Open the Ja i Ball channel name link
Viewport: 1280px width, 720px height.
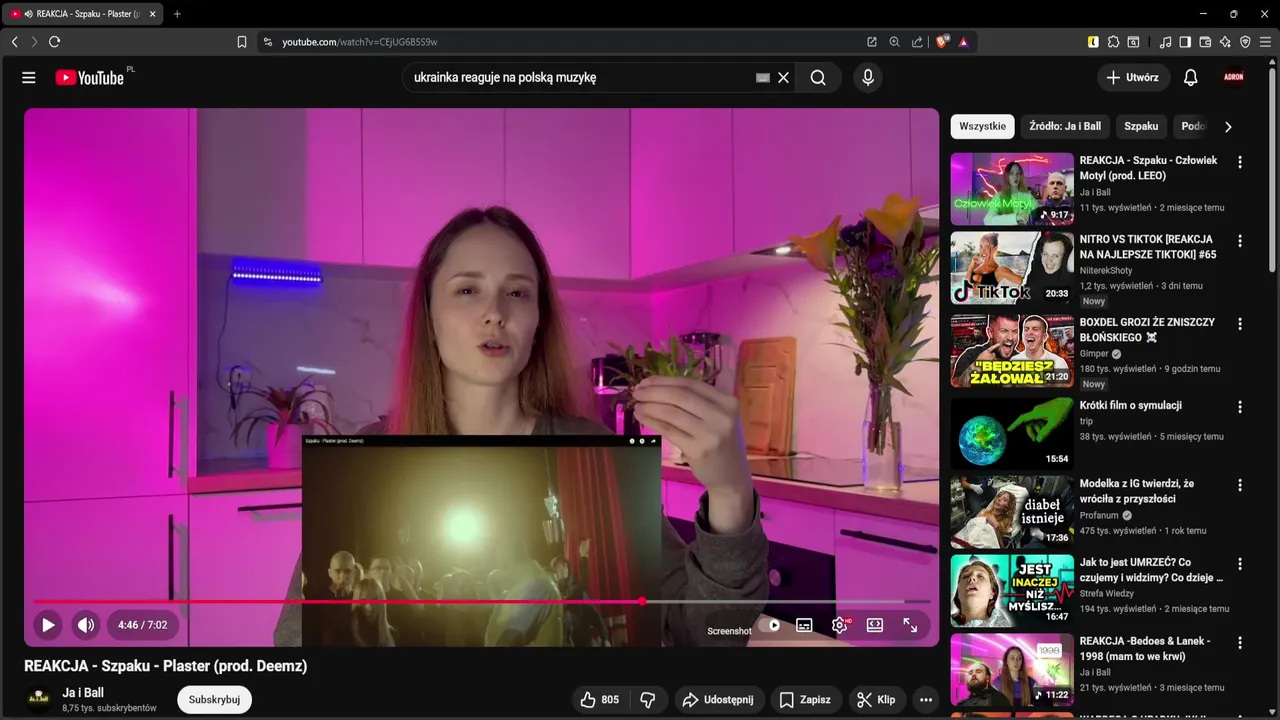[x=83, y=692]
